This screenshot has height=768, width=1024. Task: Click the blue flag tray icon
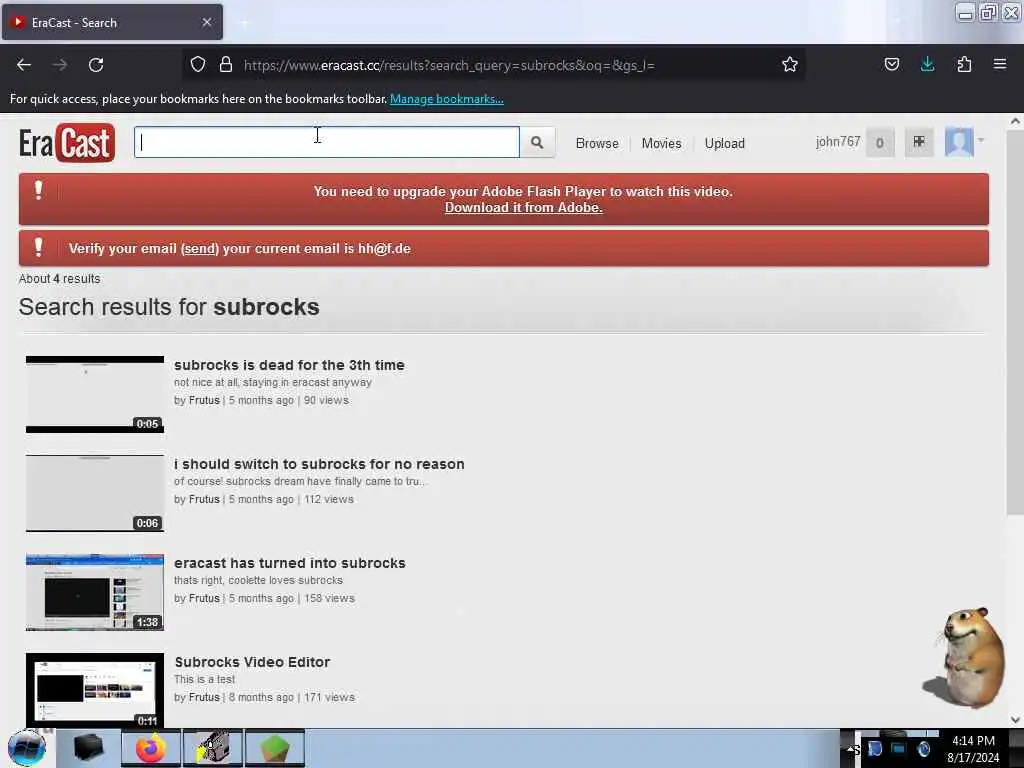875,748
